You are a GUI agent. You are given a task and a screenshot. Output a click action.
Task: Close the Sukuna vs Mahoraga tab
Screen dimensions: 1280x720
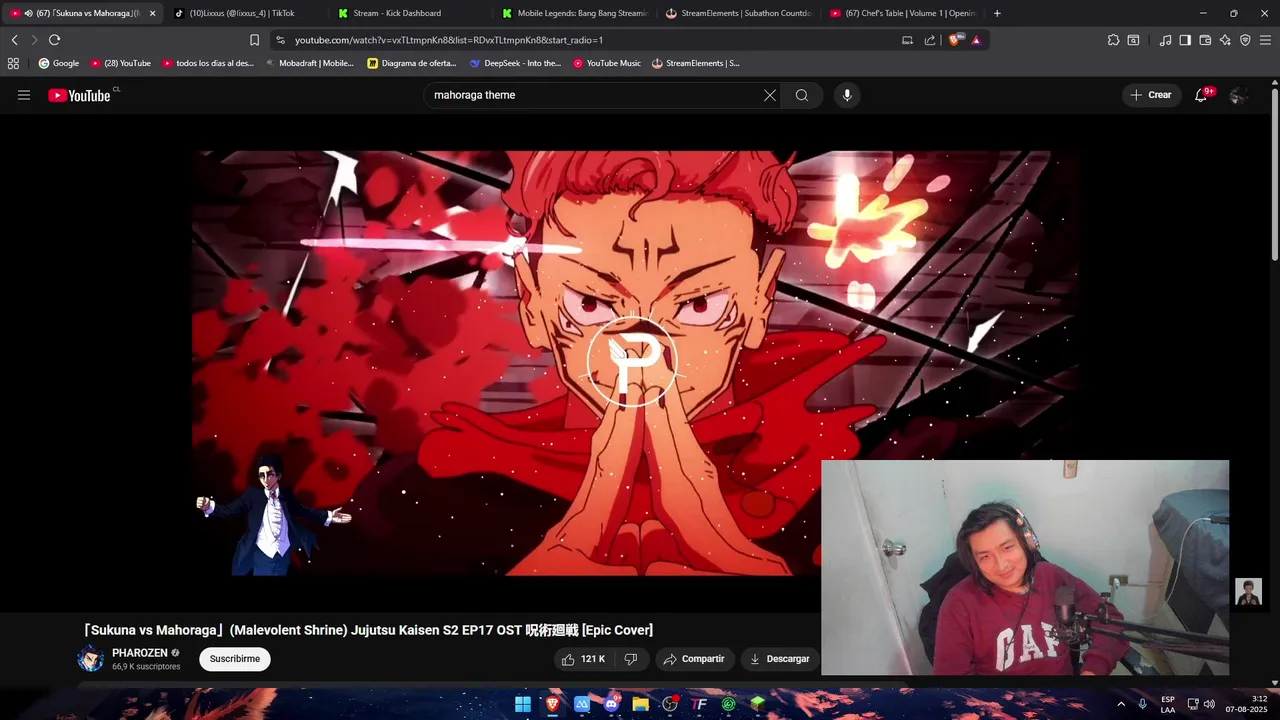click(x=152, y=13)
